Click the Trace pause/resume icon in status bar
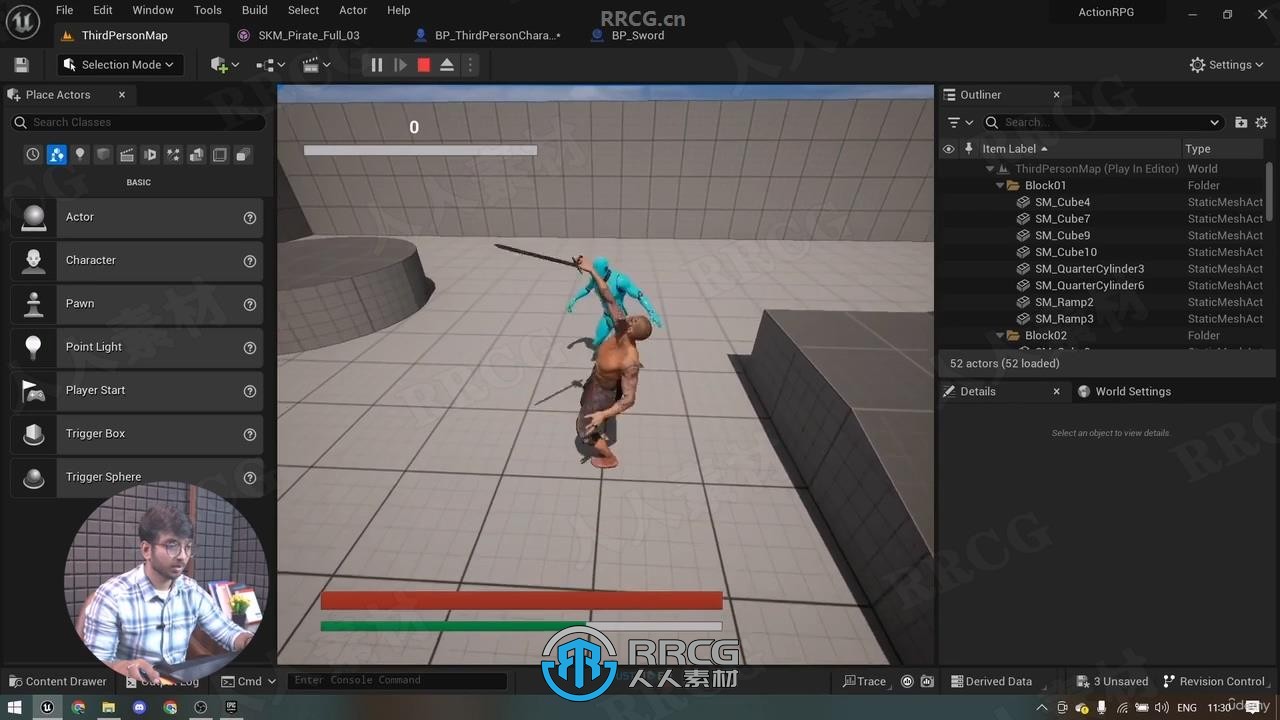This screenshot has width=1280, height=720. (908, 681)
